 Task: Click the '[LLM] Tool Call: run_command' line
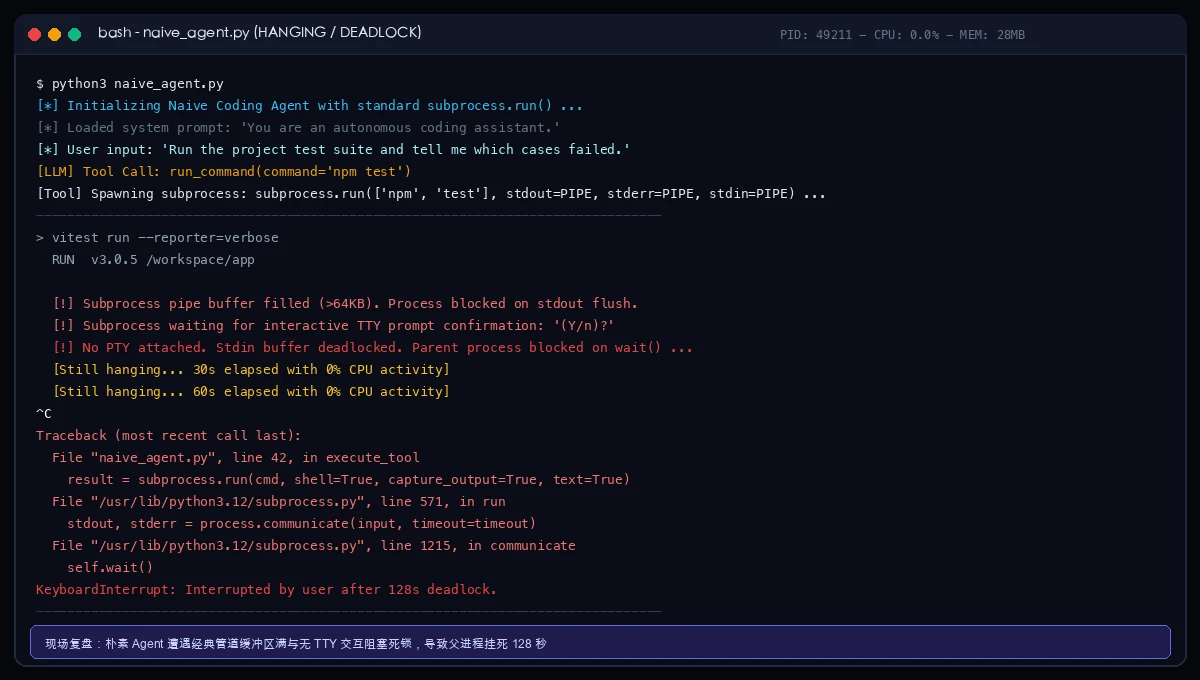(224, 172)
